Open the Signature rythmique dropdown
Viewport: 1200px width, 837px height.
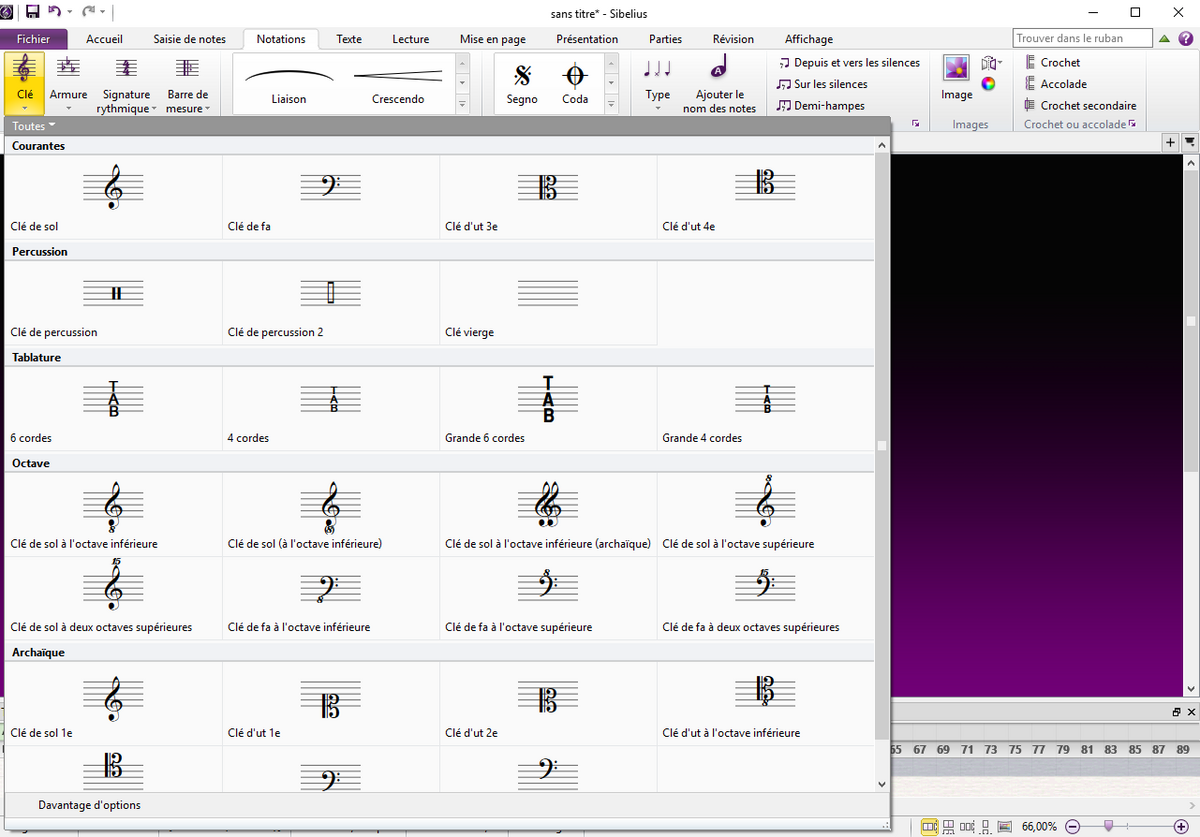tap(126, 83)
